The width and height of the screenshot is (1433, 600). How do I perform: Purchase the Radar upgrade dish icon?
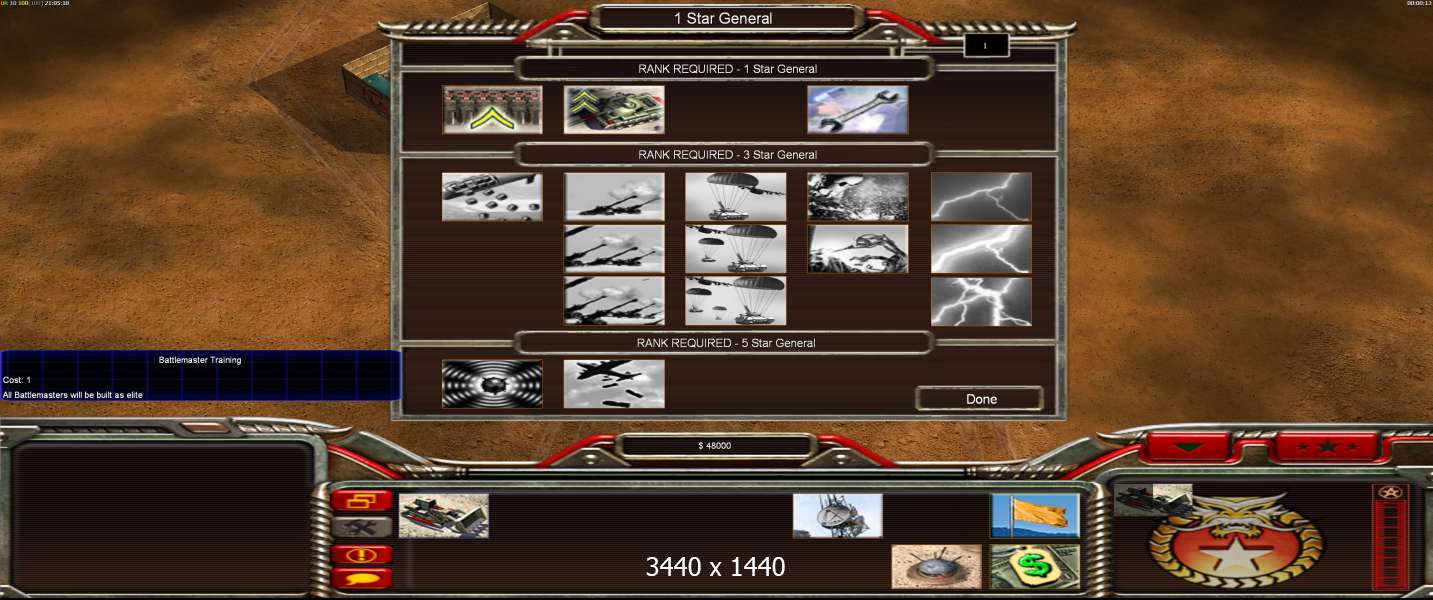coord(838,515)
